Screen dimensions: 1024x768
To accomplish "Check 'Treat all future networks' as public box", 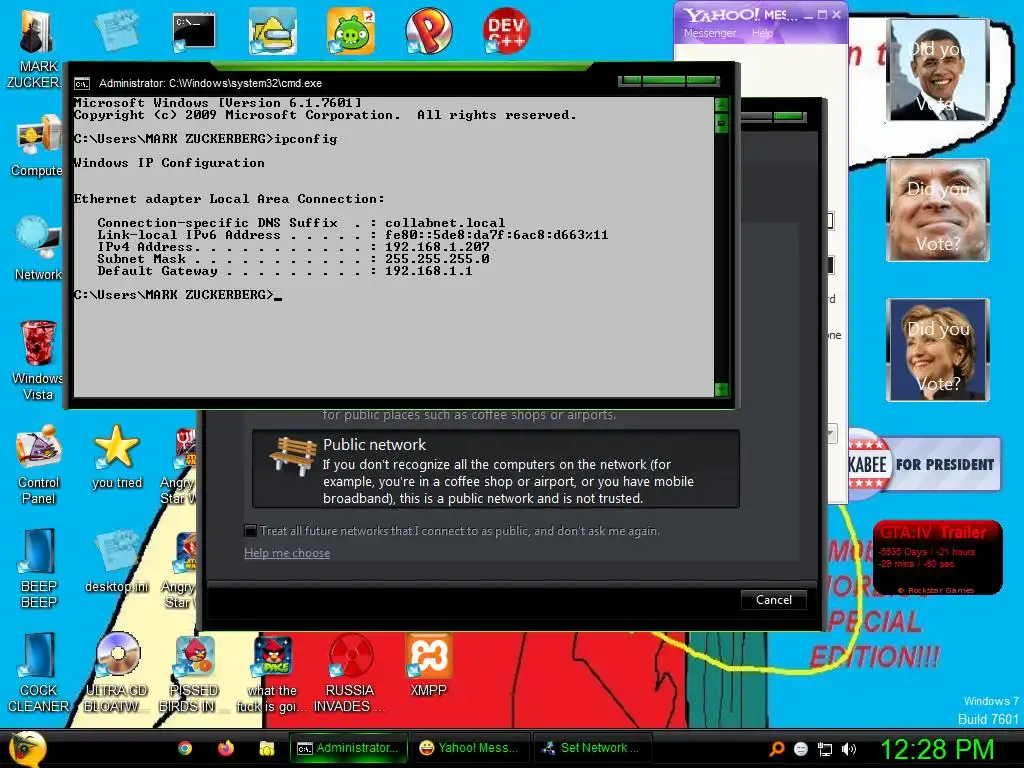I will 250,530.
